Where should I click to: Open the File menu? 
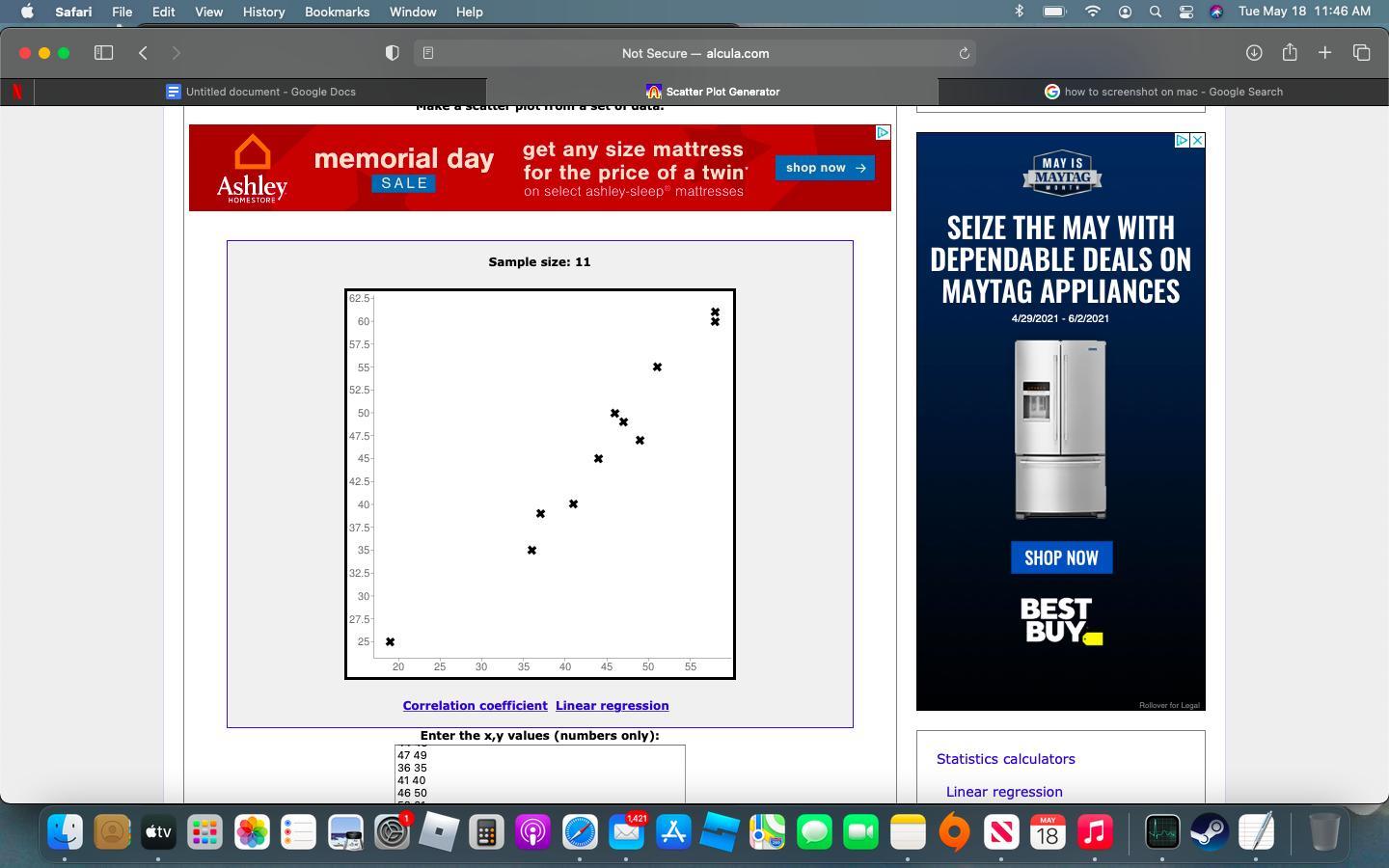click(x=122, y=12)
